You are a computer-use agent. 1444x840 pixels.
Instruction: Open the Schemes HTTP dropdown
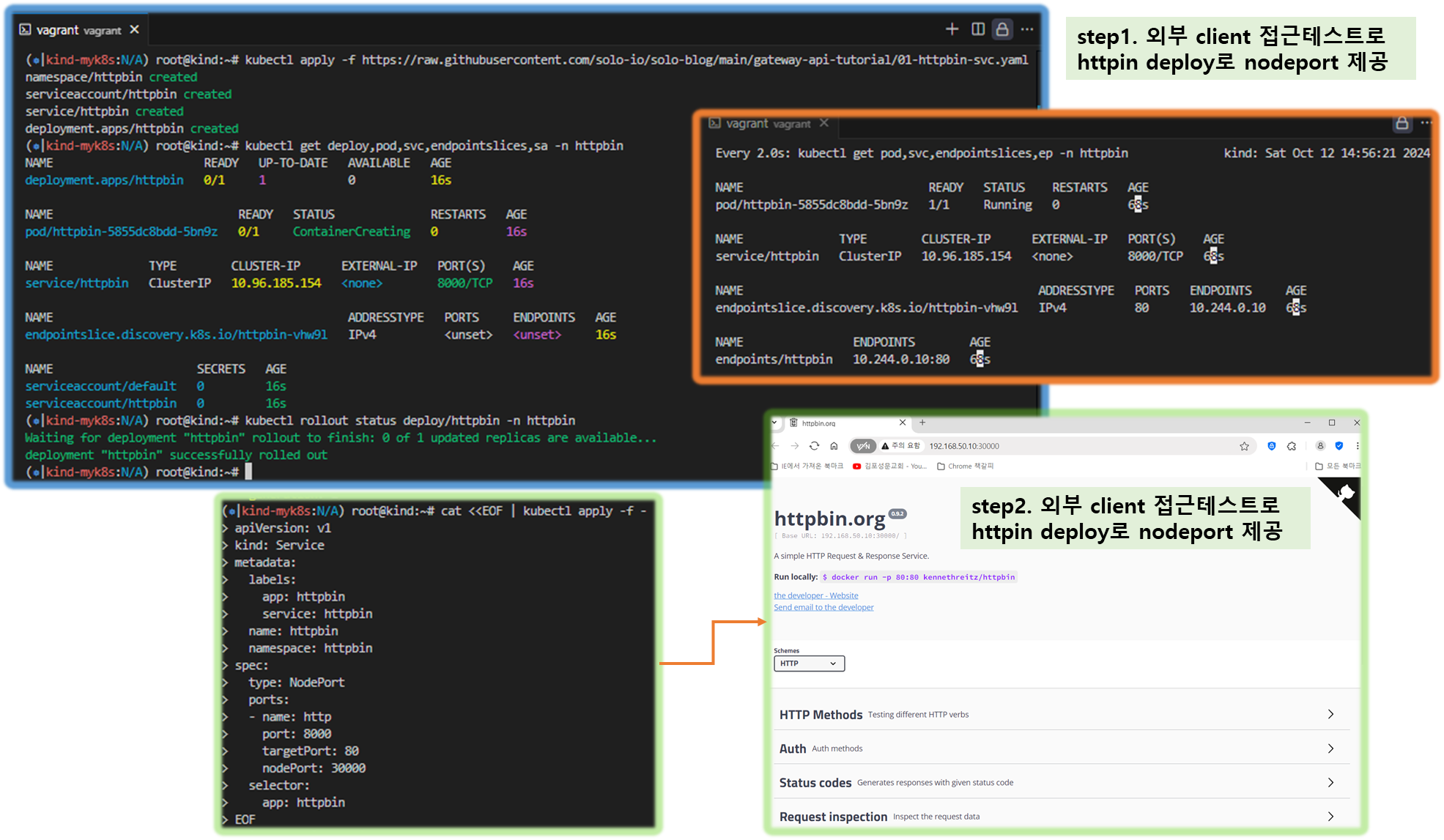pos(809,664)
